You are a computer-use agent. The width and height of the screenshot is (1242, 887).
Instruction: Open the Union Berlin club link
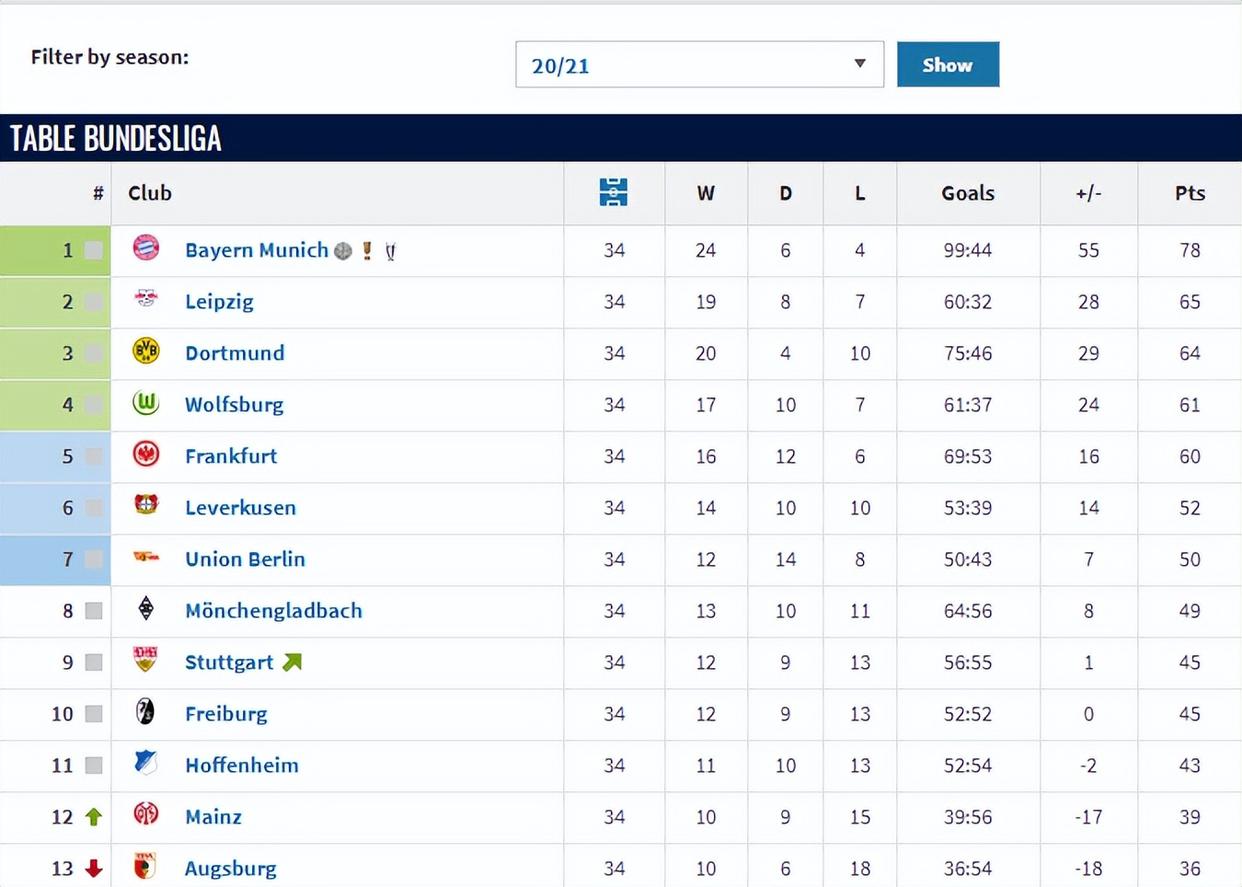[245, 559]
